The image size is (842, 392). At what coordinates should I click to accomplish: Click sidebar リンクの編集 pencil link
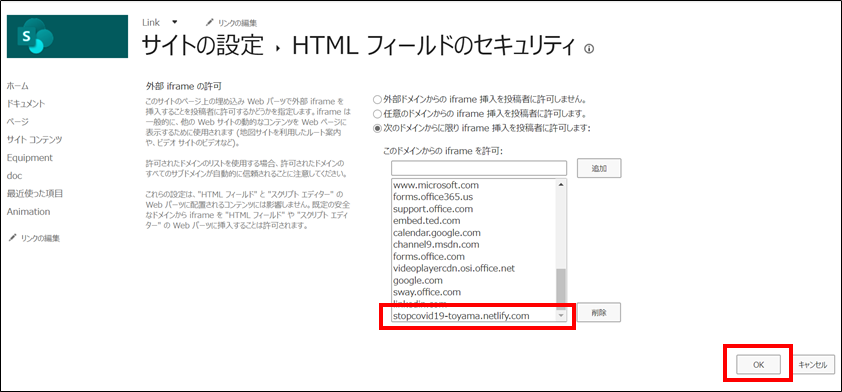pos(34,238)
